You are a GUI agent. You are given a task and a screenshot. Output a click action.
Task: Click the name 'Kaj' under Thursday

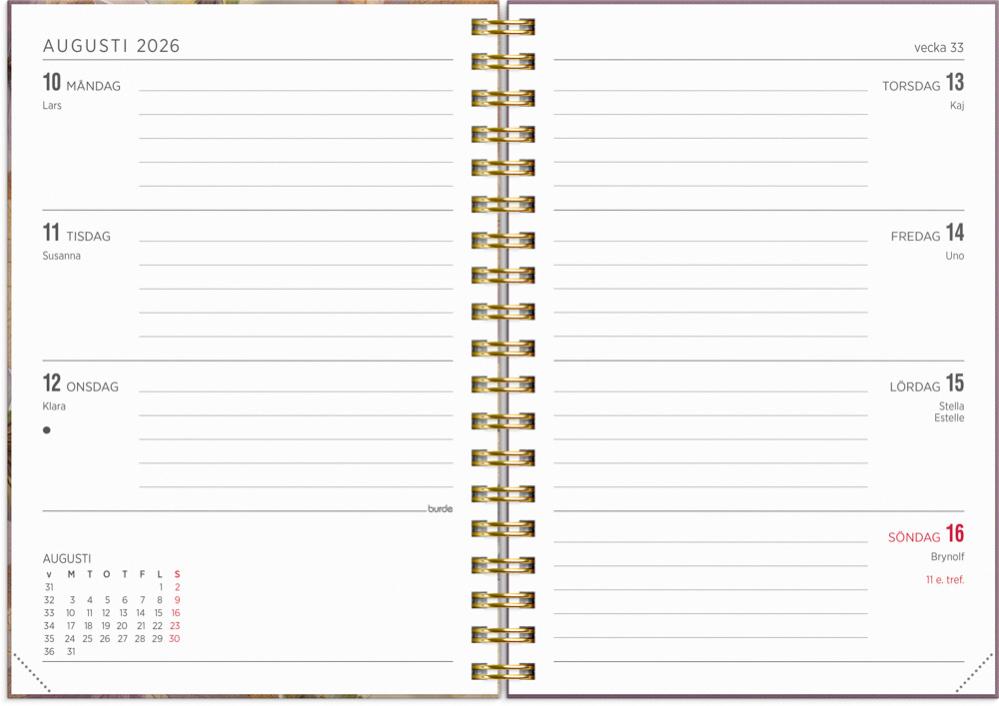(957, 106)
